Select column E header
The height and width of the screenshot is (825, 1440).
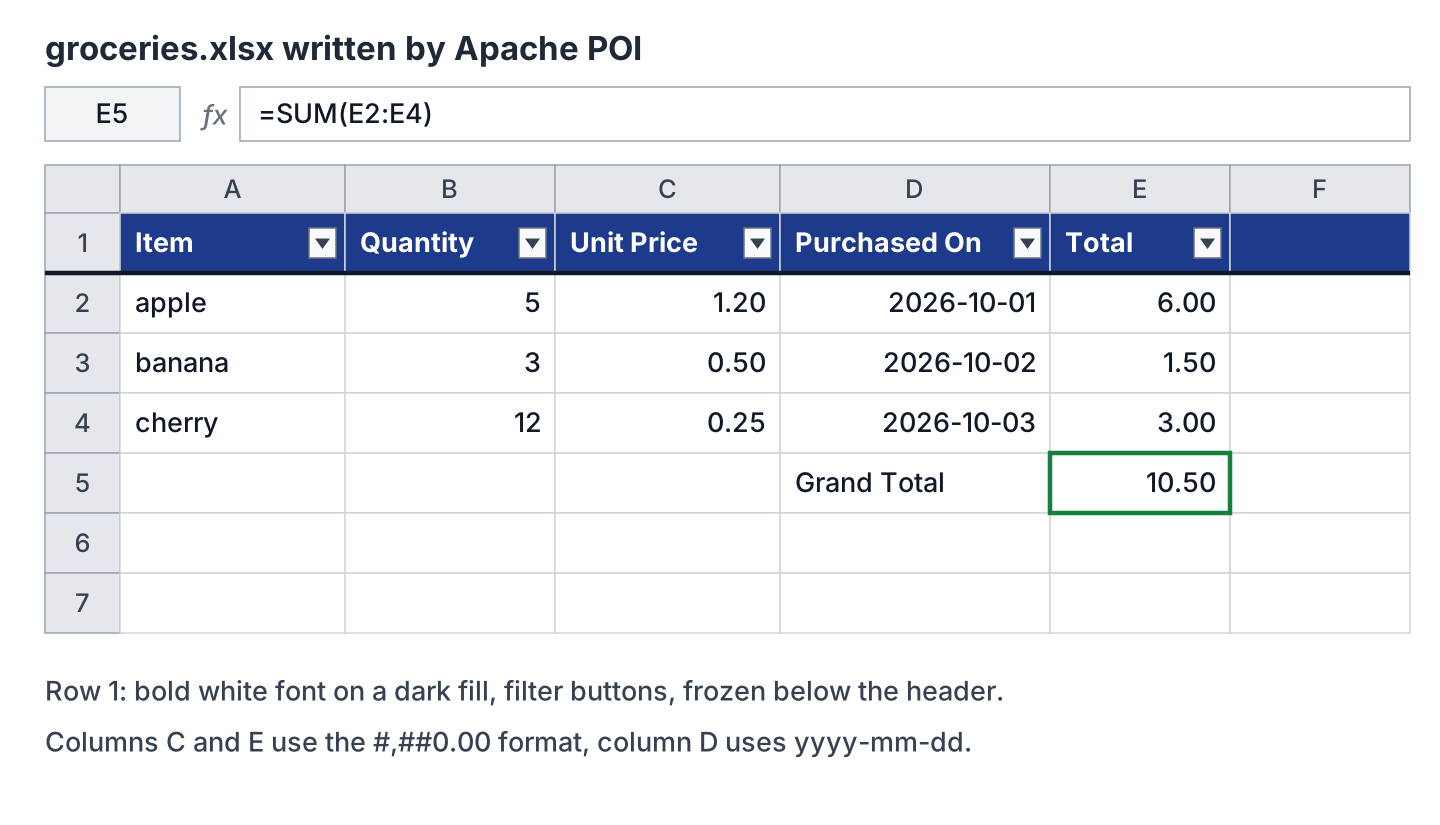[x=1140, y=189]
